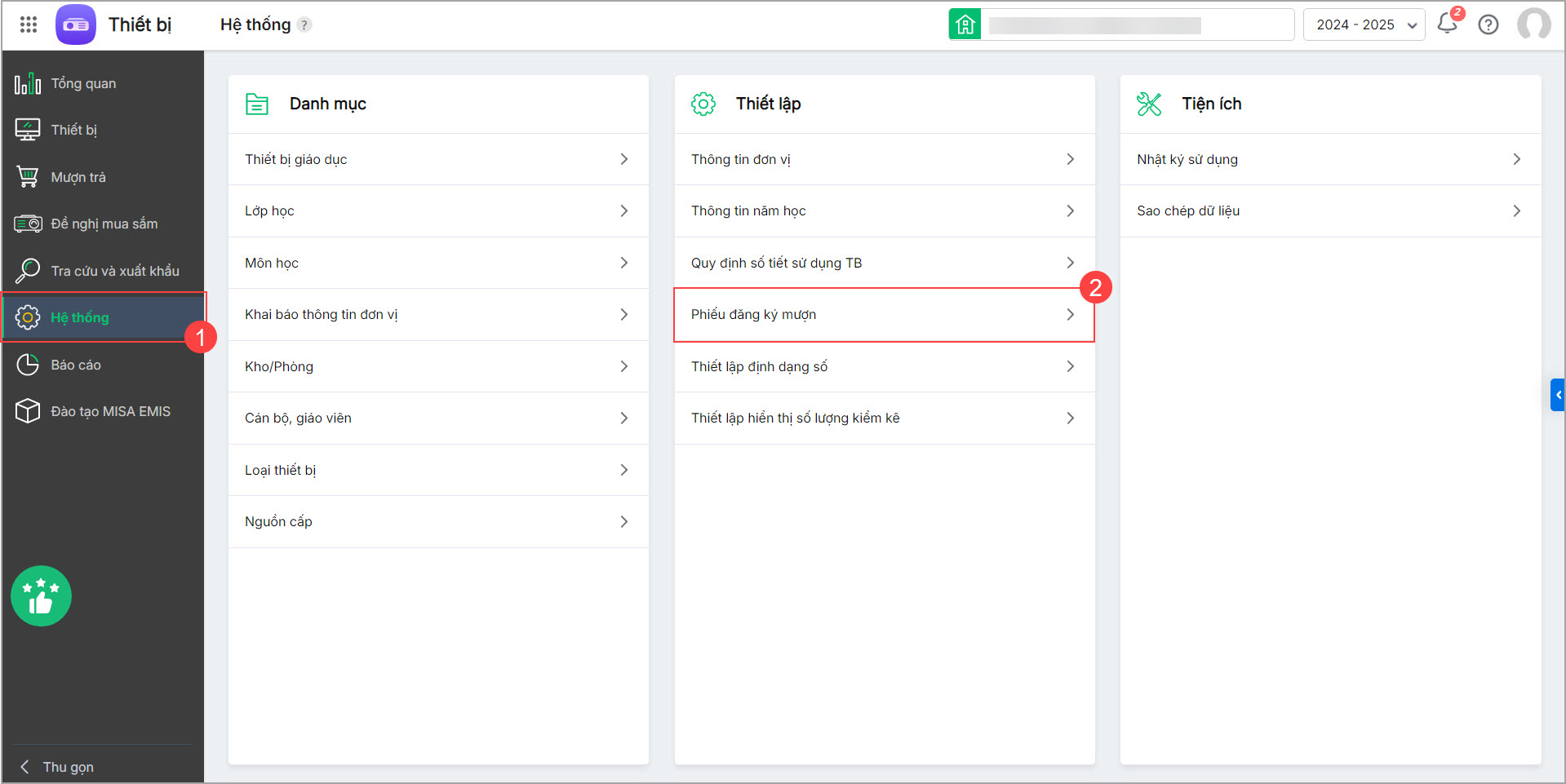Click the green thumbs-up feedback button

pyautogui.click(x=41, y=596)
